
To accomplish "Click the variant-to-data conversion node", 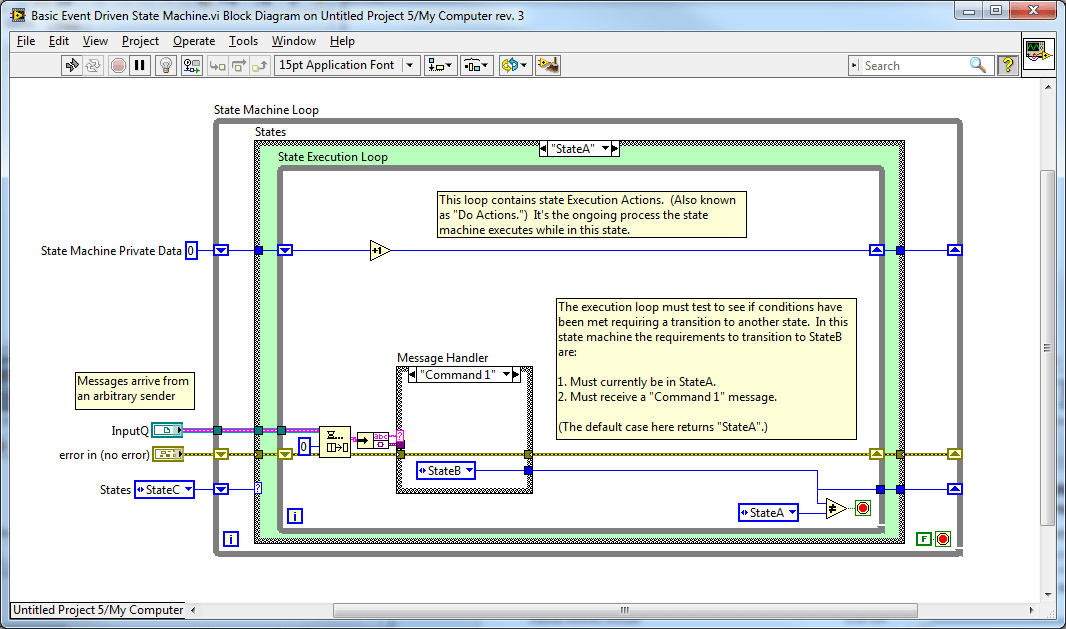I will point(373,441).
